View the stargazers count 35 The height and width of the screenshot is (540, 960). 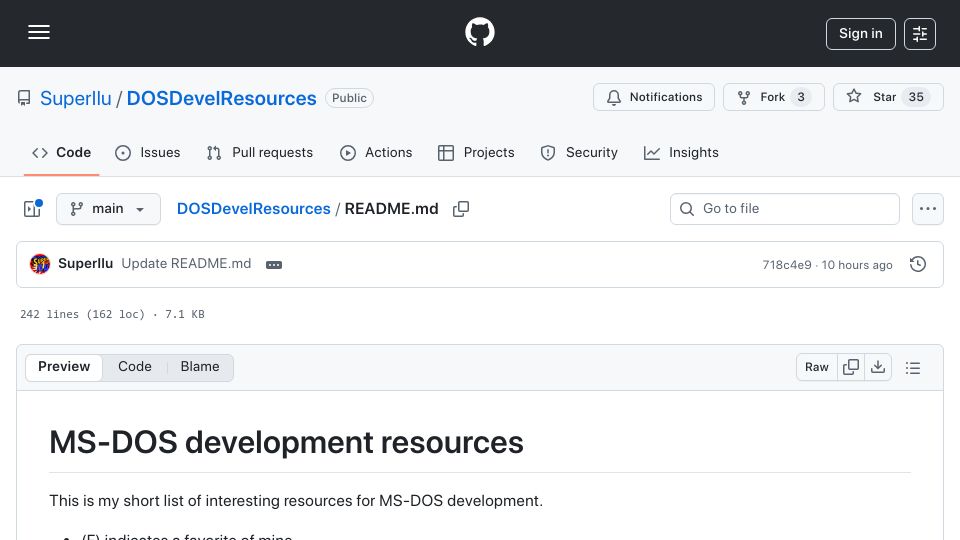pyautogui.click(x=916, y=97)
